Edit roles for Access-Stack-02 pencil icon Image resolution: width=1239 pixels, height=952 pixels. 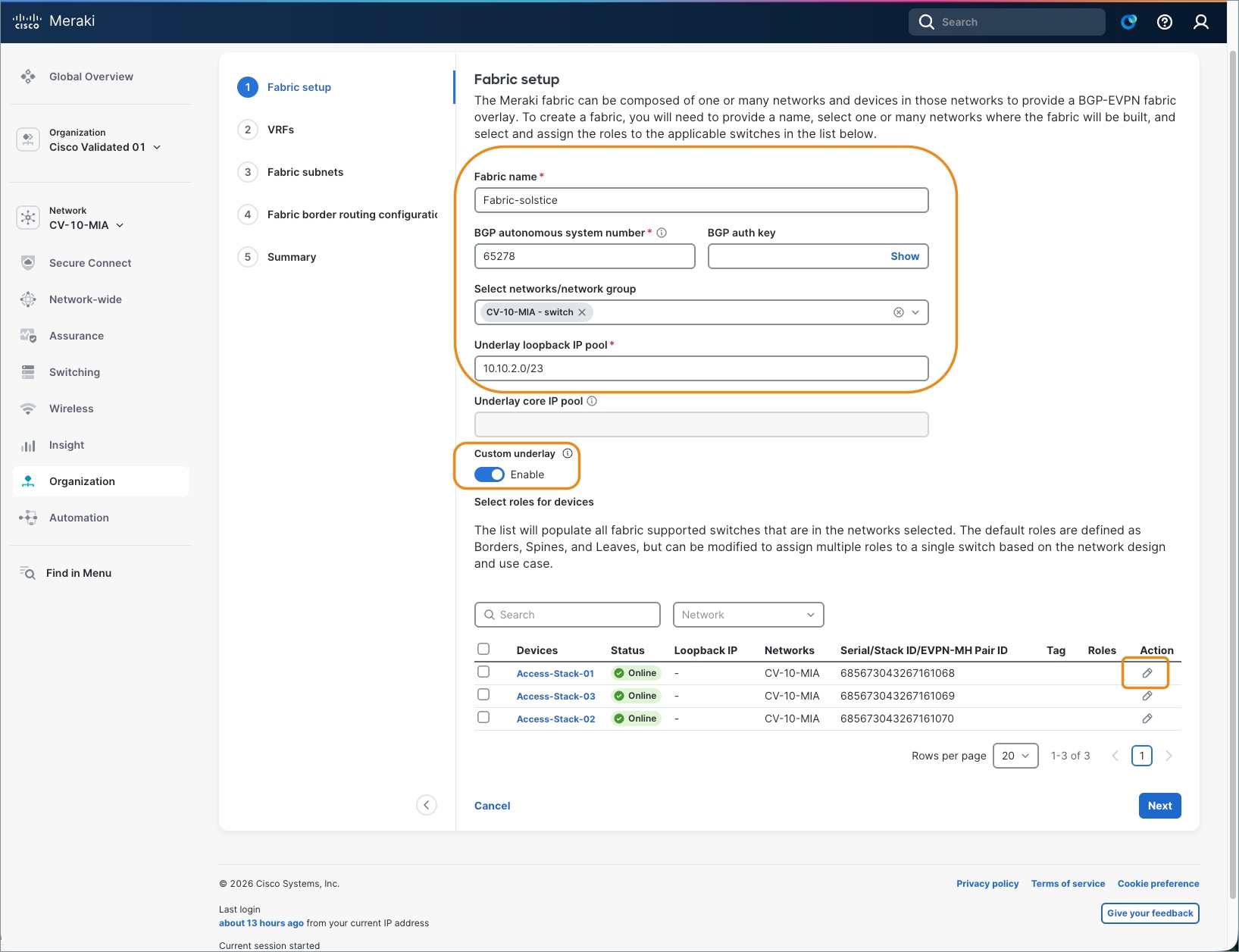tap(1147, 719)
